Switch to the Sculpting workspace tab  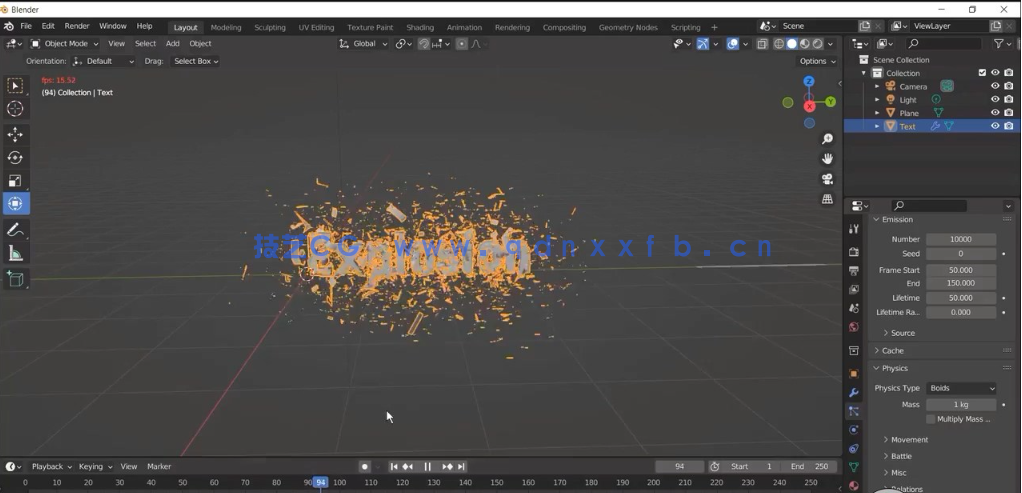(x=270, y=27)
